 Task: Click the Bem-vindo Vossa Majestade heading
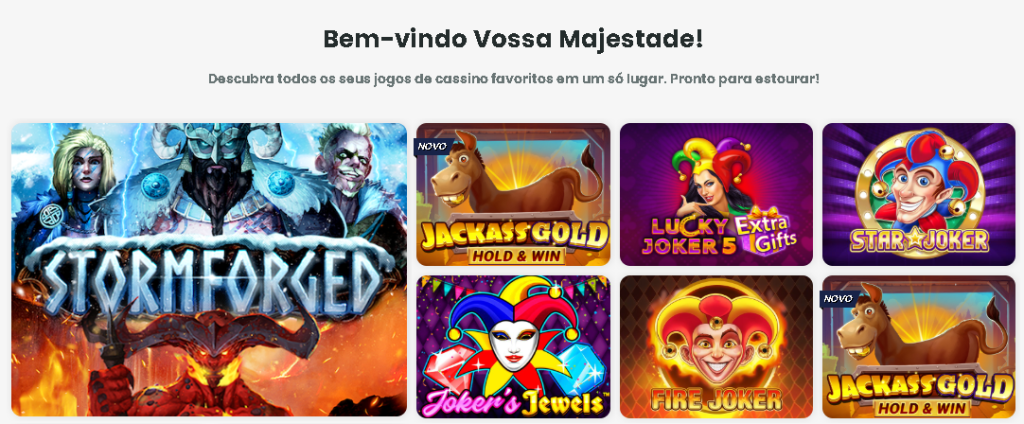(513, 39)
